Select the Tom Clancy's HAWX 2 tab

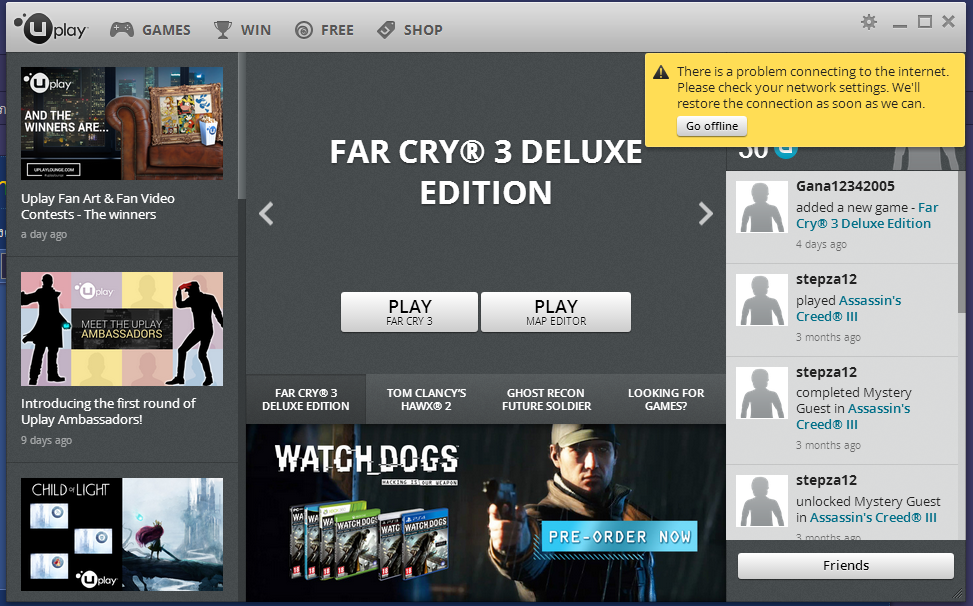click(x=426, y=399)
